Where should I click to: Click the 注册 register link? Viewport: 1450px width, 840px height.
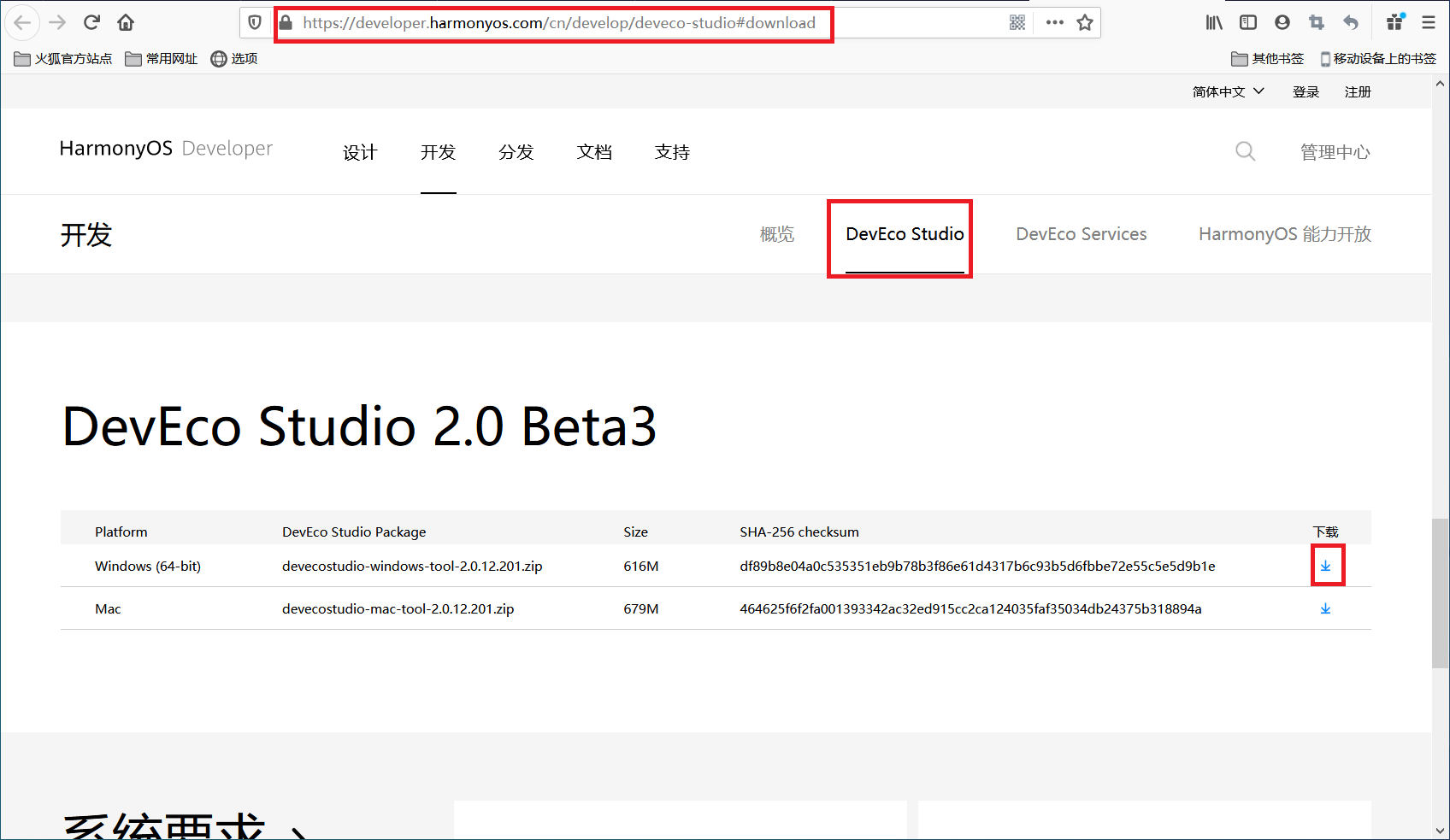[x=1358, y=91]
